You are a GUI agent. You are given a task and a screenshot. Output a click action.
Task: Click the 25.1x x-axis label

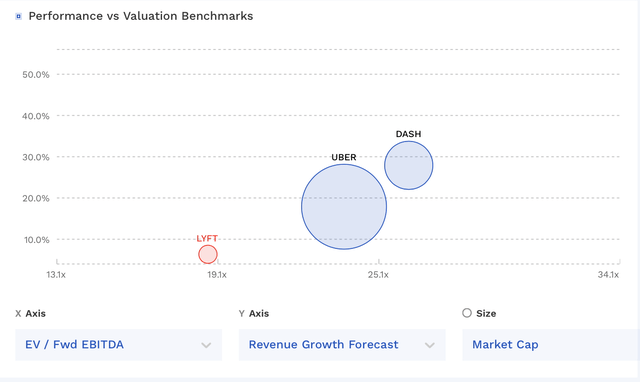(378, 275)
